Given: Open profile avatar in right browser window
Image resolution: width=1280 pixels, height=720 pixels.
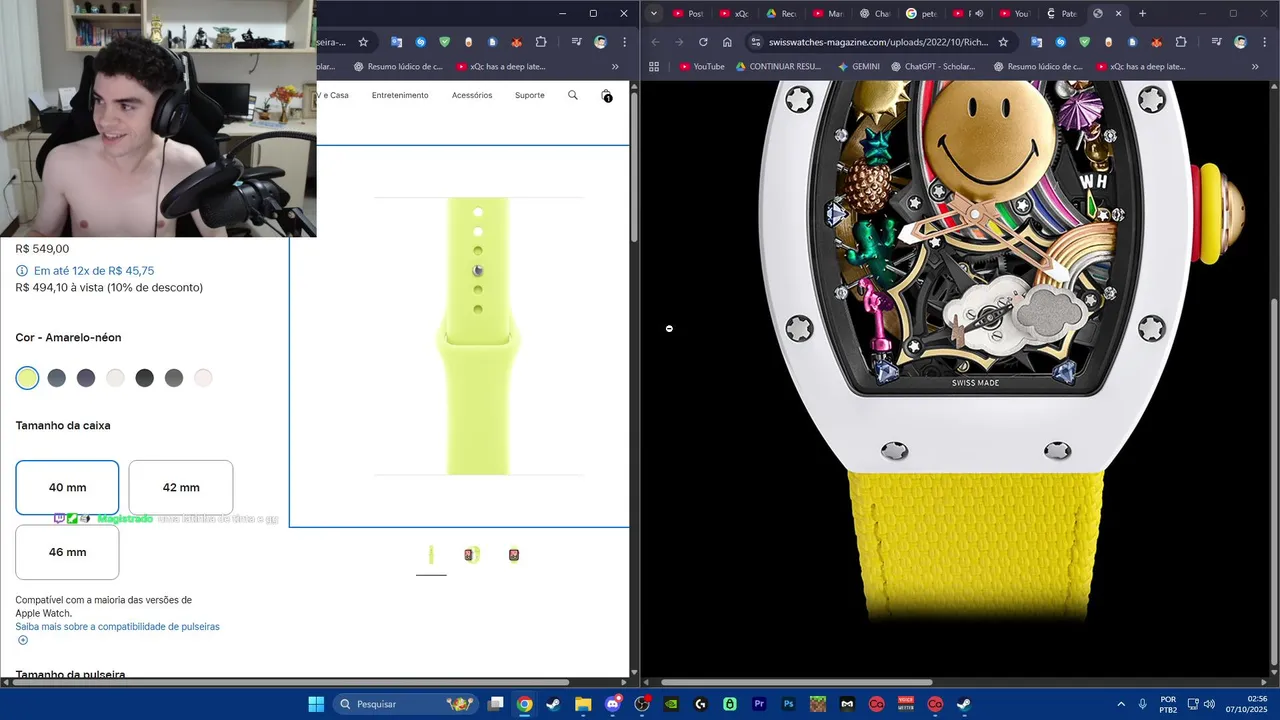Looking at the screenshot, I should coord(1240,42).
